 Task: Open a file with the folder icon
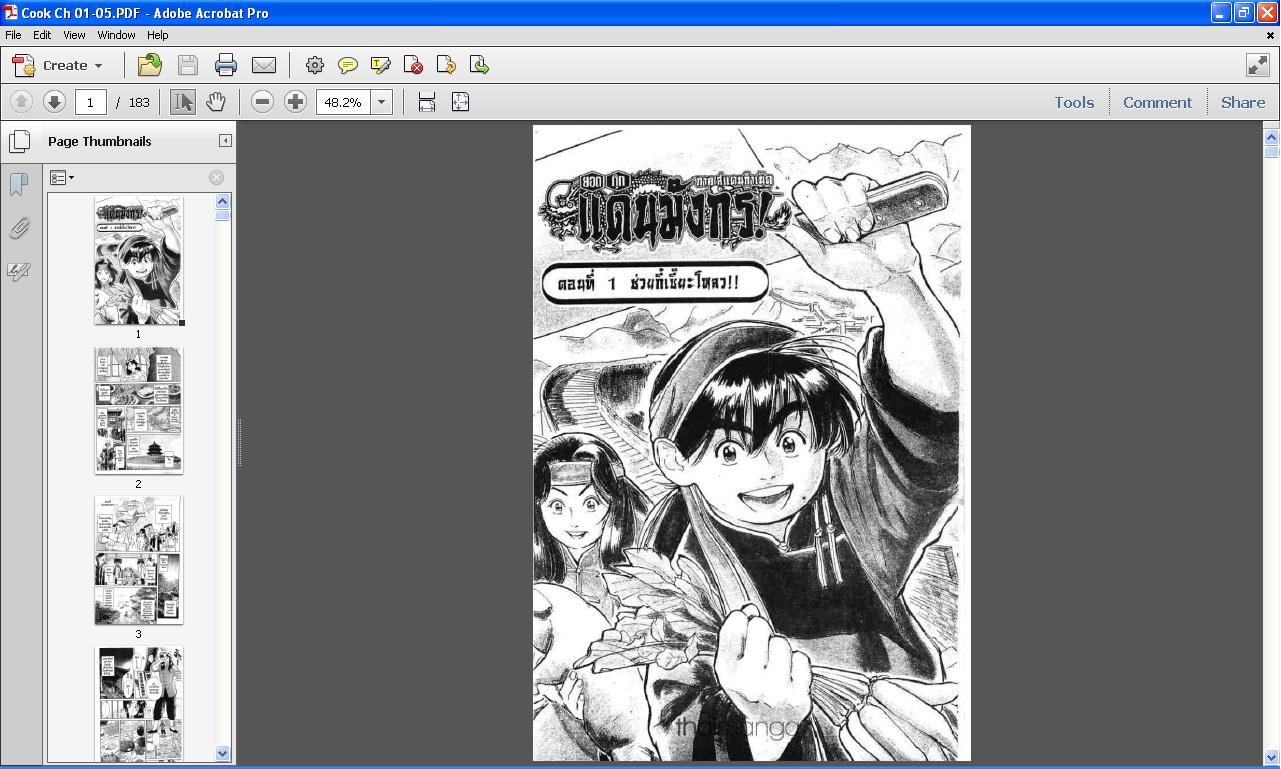[150, 65]
